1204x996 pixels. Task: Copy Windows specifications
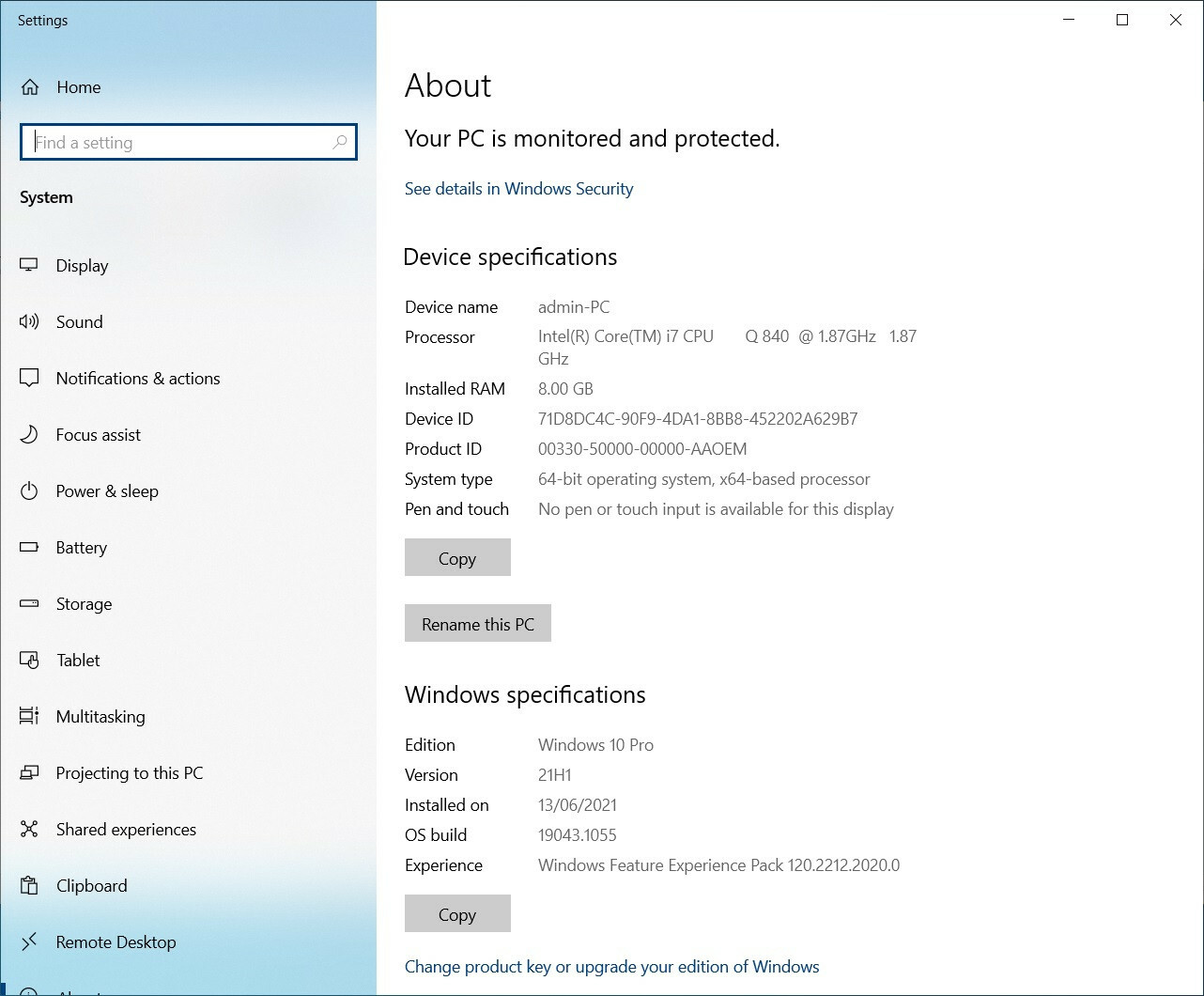click(x=457, y=914)
